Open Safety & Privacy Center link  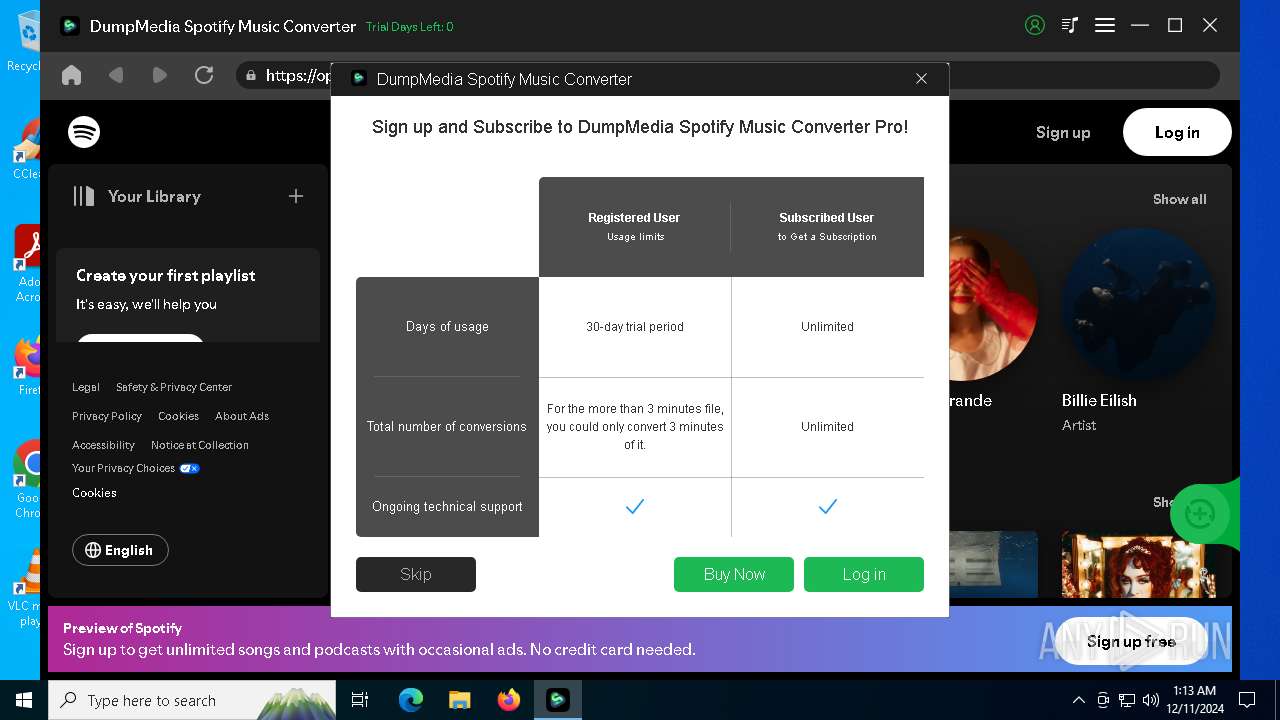click(174, 387)
